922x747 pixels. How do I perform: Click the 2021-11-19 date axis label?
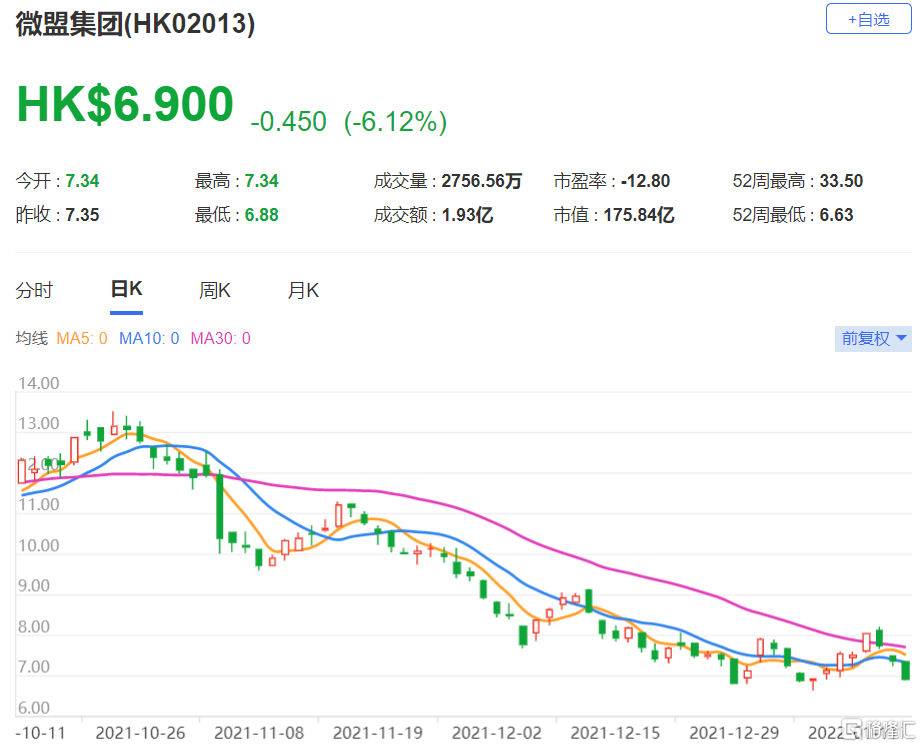click(x=378, y=733)
